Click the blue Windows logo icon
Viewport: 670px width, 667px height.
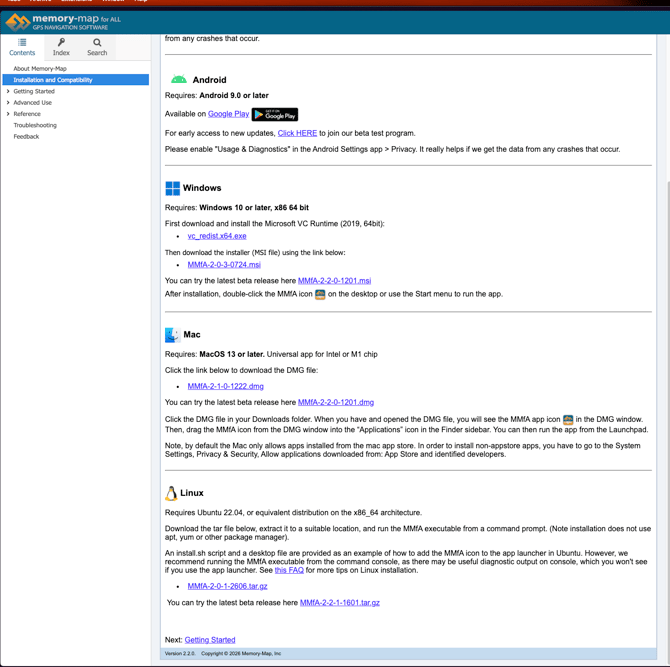tap(173, 188)
